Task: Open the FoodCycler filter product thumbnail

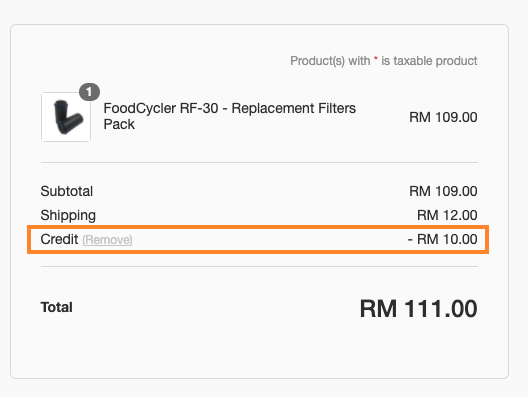Action: click(x=66, y=117)
